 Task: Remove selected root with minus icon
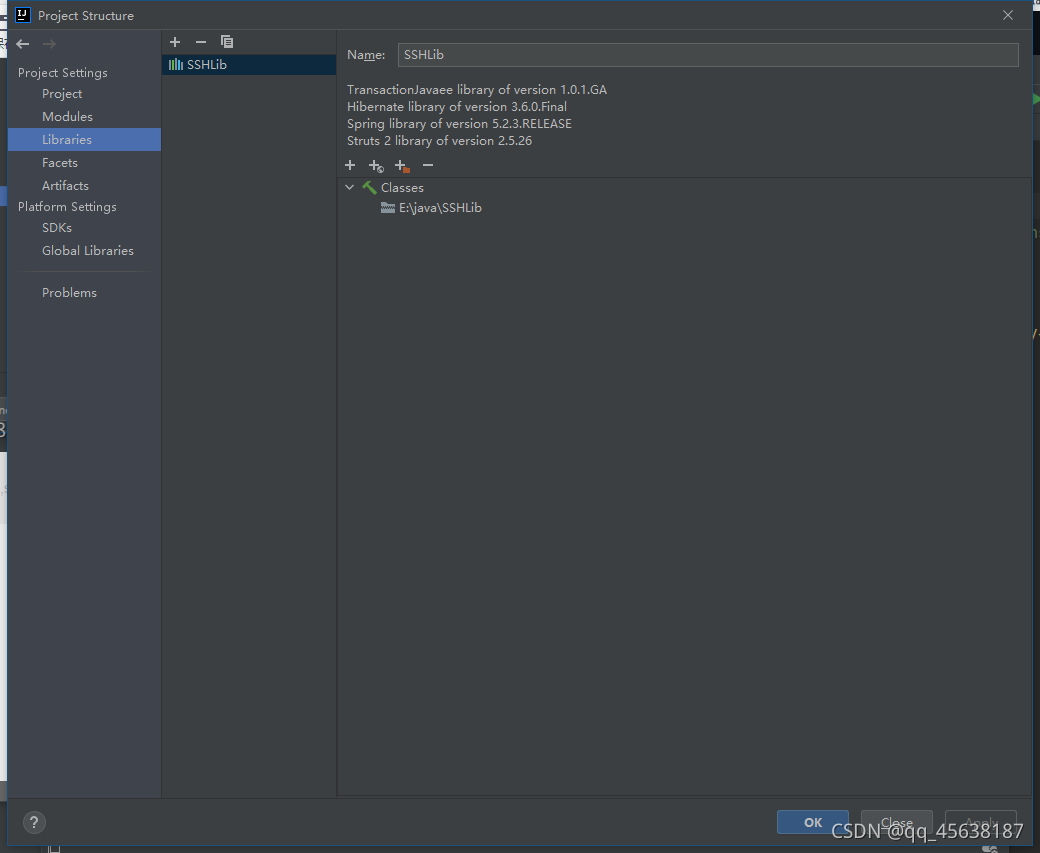(428, 165)
